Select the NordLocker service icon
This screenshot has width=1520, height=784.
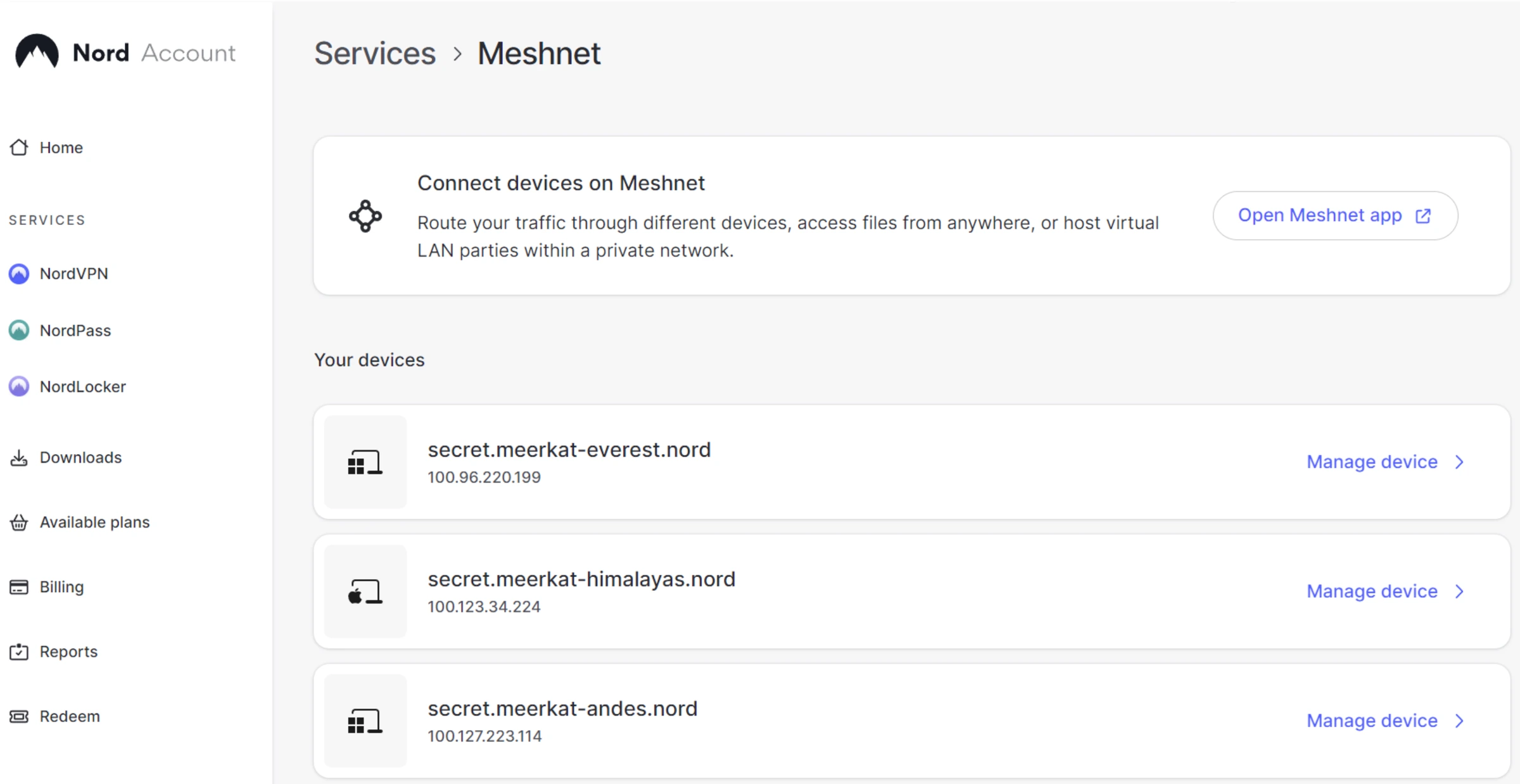coord(19,386)
